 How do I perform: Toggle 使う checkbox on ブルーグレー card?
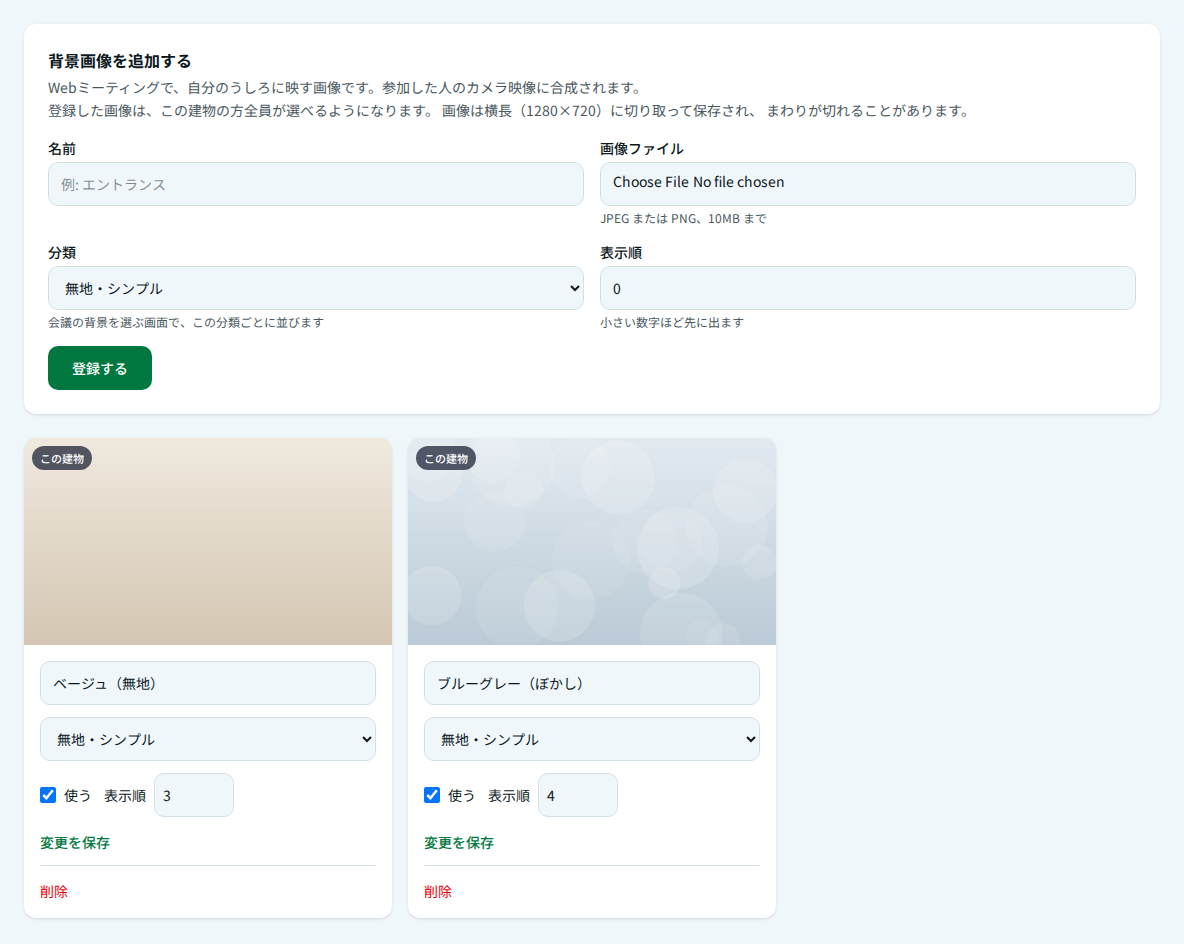432,794
